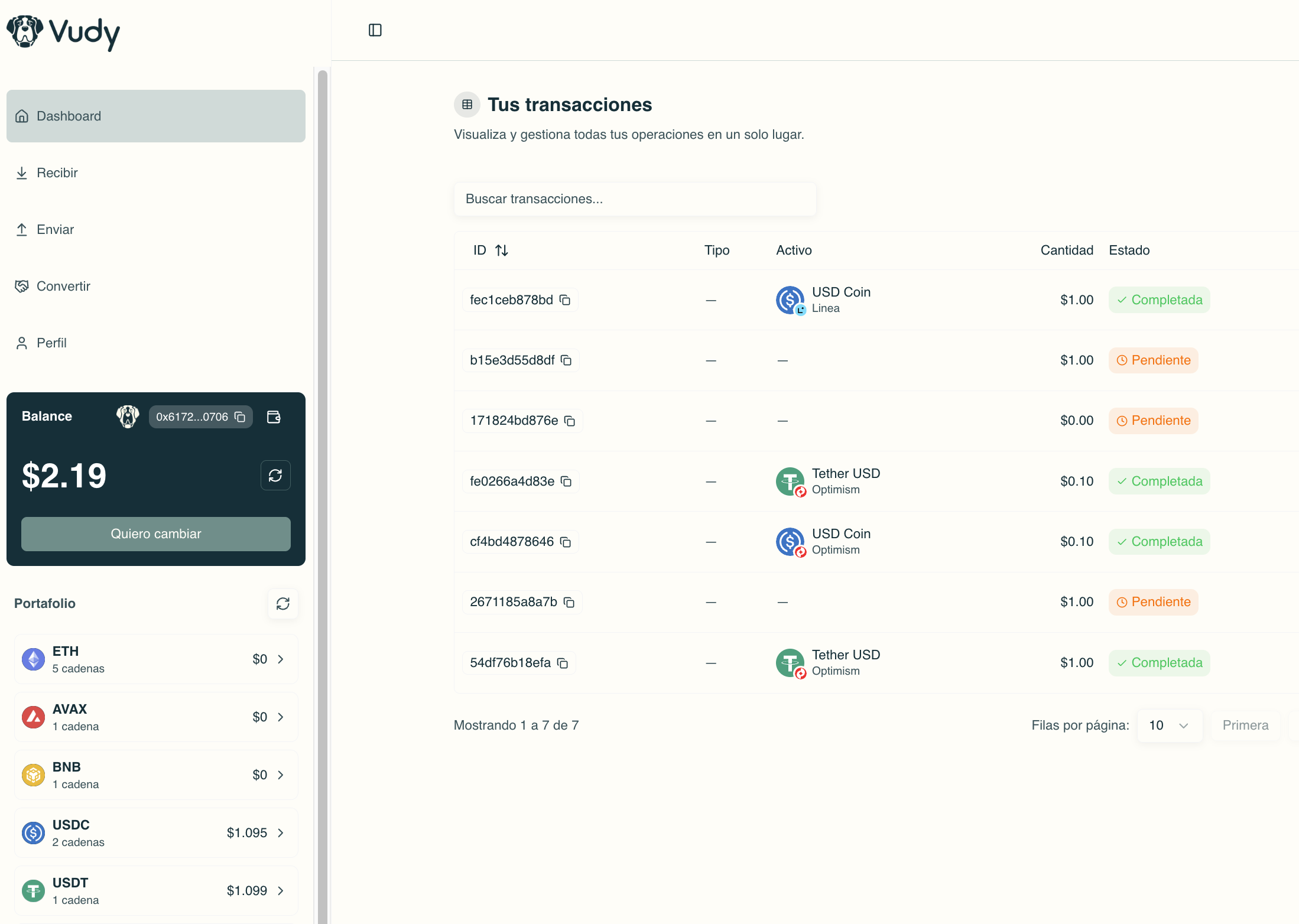Image resolution: width=1299 pixels, height=924 pixels.
Task: Collapse the sidebar with the panel toggle
Action: pos(375,30)
